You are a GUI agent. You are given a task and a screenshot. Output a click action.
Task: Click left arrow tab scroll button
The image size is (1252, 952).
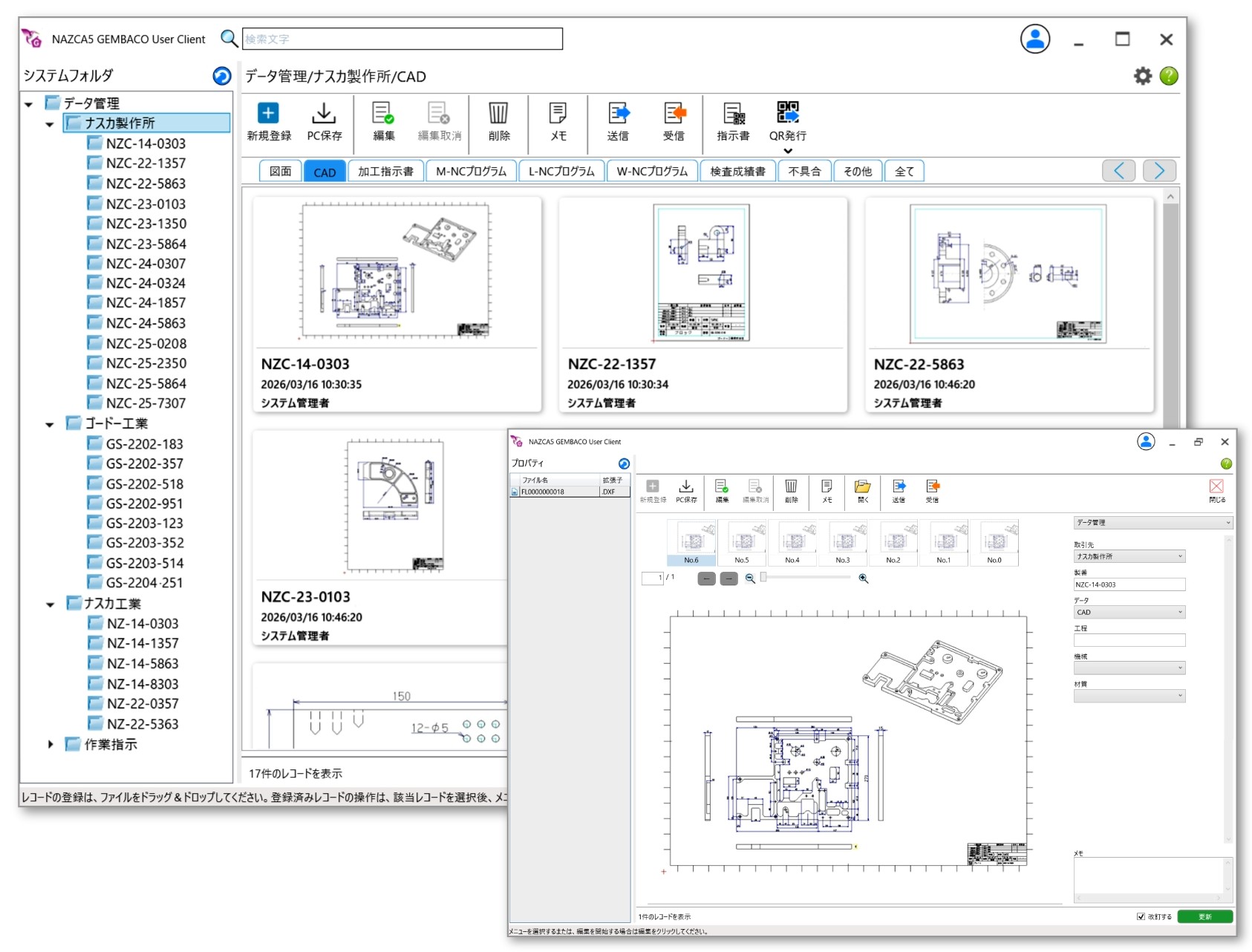[x=1118, y=171]
